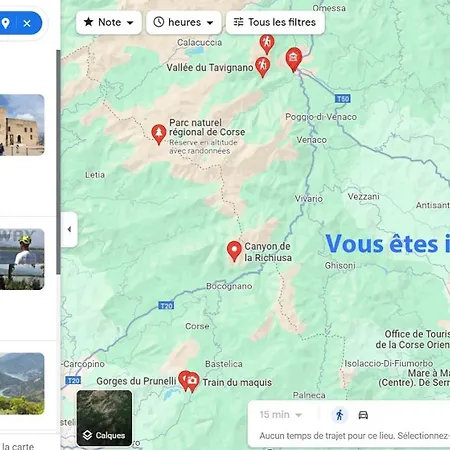The image size is (450, 450).
Task: Open the 15 min travel time dropdown
Action: tap(281, 415)
